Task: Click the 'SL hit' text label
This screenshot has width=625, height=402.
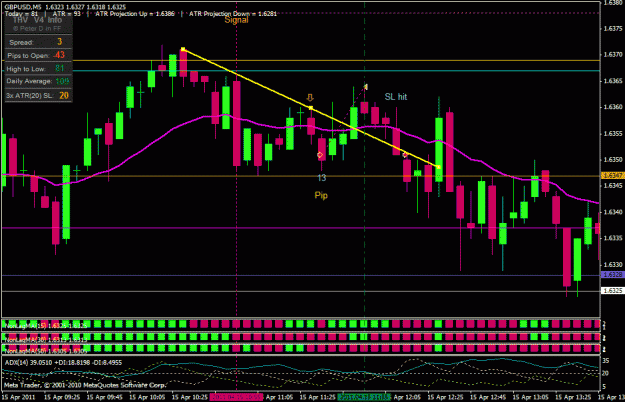Action: [x=396, y=97]
